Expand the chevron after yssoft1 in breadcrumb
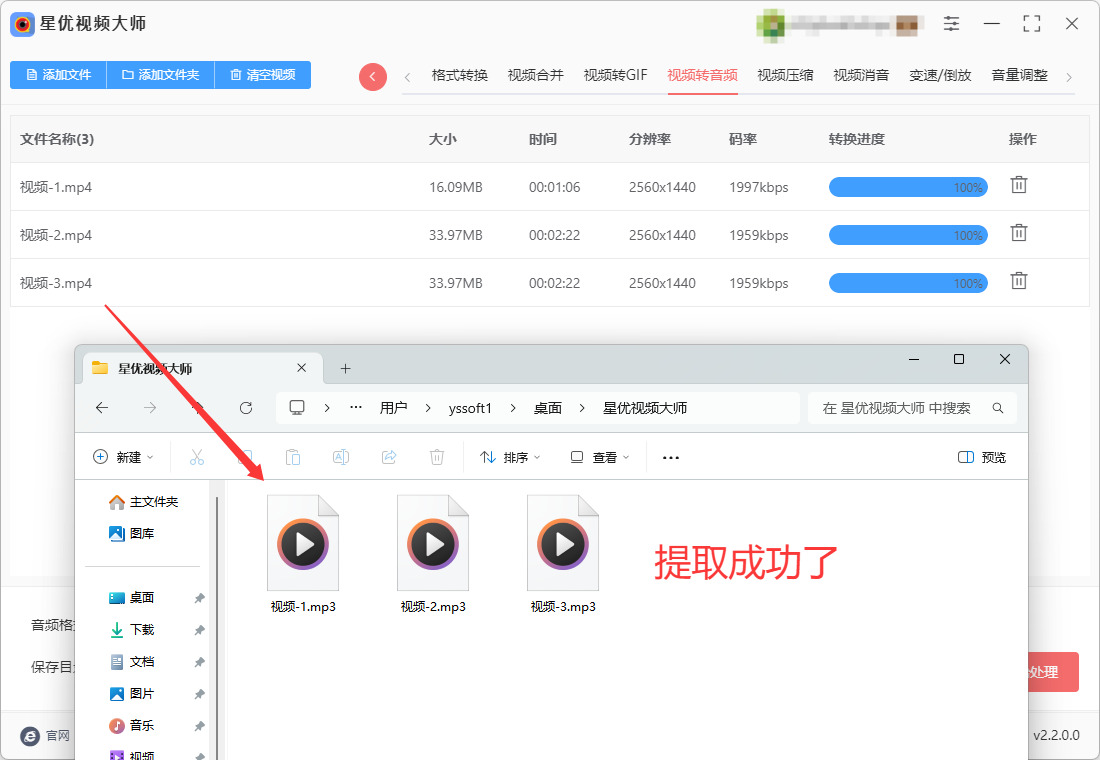 513,408
